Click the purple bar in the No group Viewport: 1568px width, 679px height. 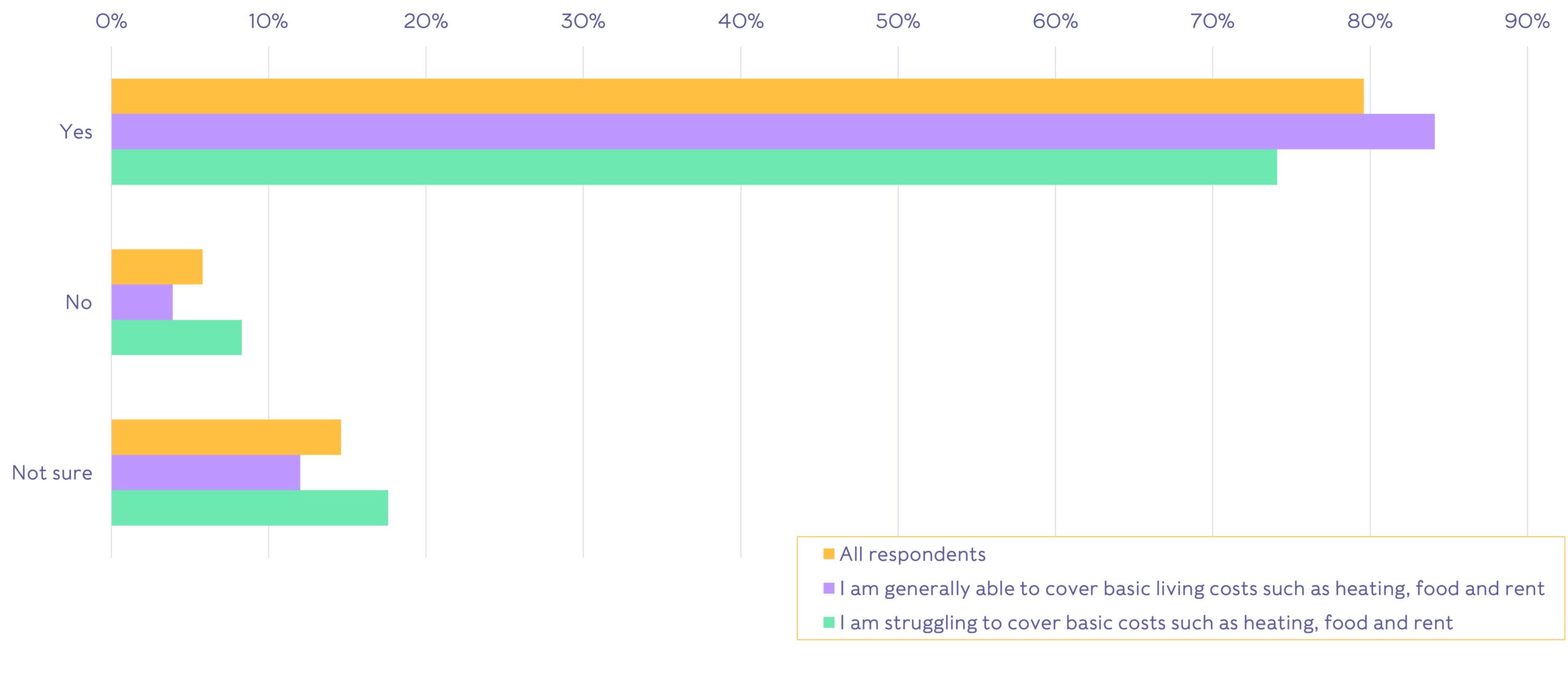click(x=142, y=302)
